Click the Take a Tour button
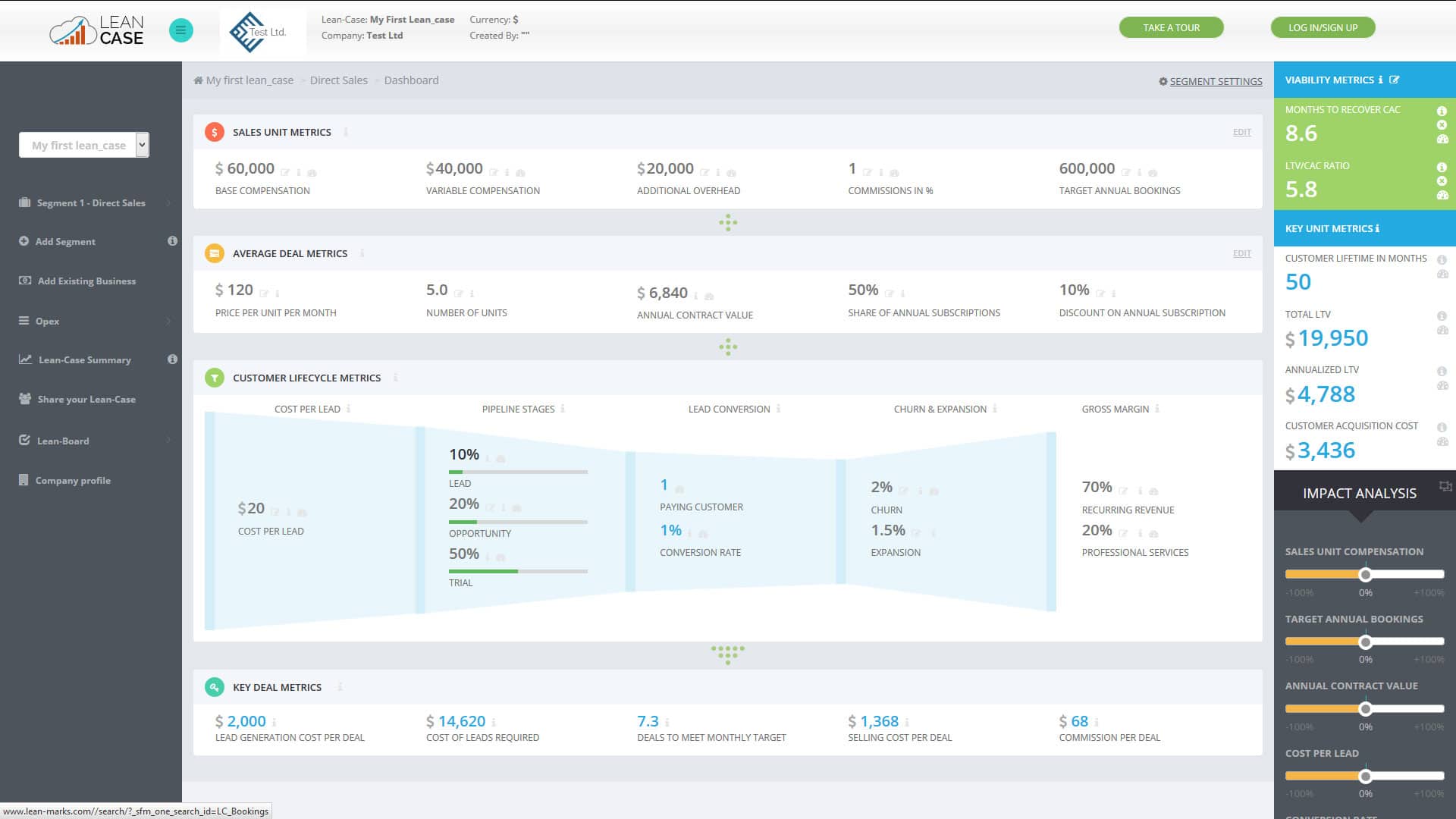The image size is (1456, 819). [x=1171, y=27]
